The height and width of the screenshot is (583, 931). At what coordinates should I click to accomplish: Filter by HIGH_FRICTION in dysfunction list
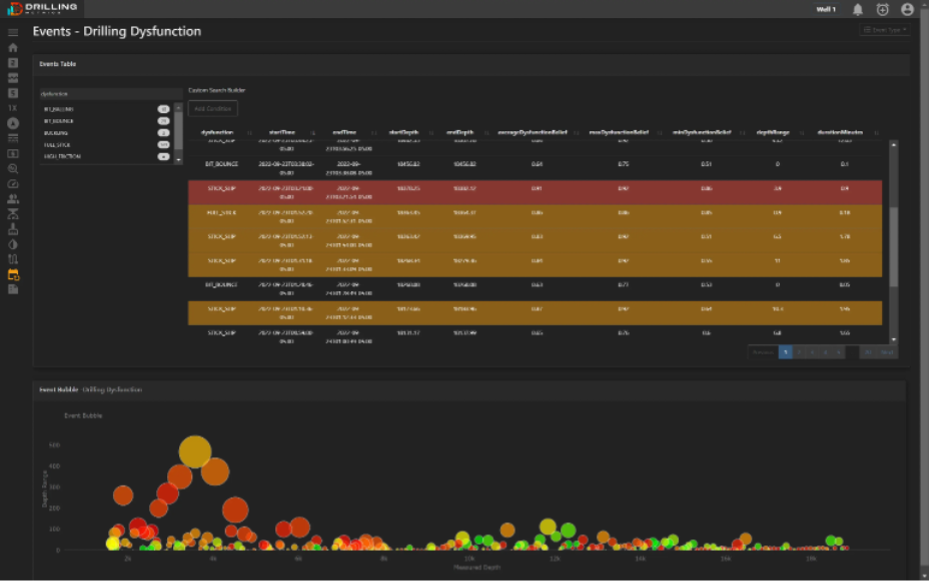coord(60,156)
